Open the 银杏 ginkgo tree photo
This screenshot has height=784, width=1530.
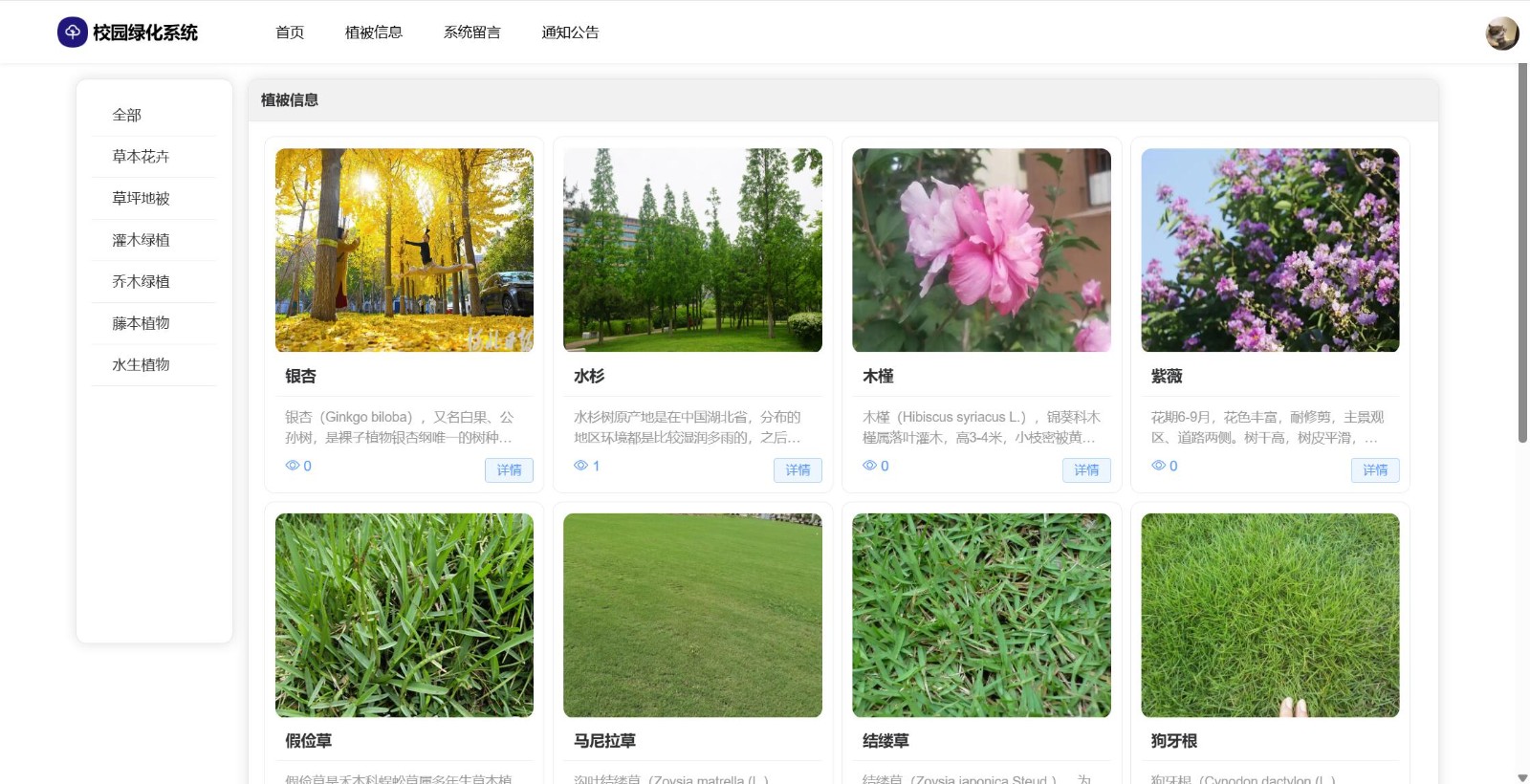pos(404,250)
